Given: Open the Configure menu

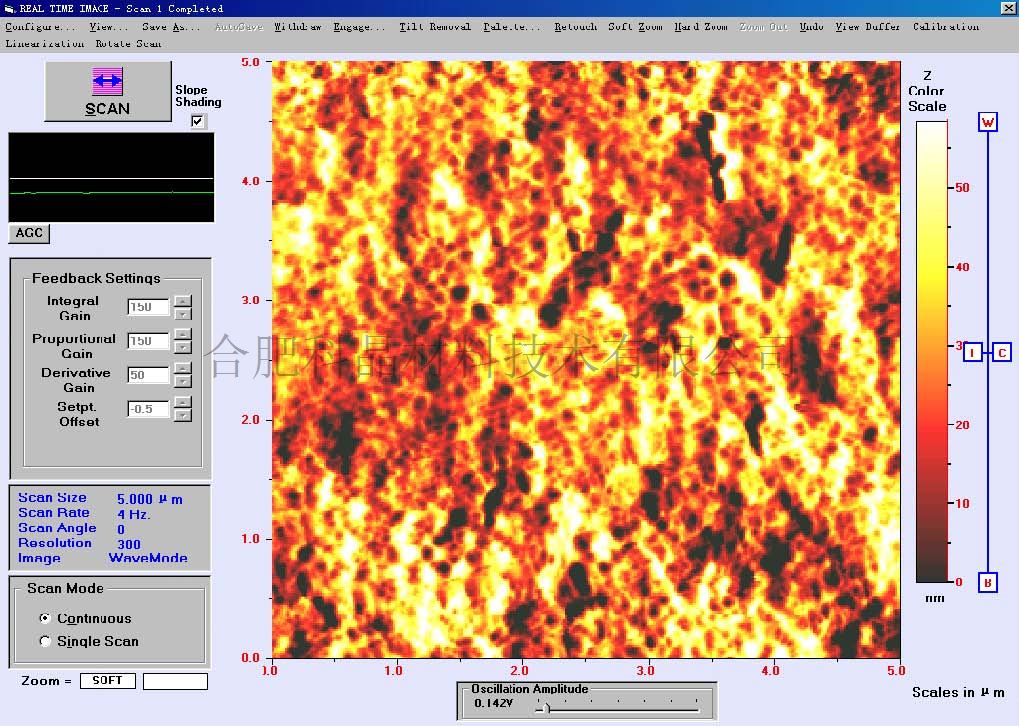Looking at the screenshot, I should 40,27.
